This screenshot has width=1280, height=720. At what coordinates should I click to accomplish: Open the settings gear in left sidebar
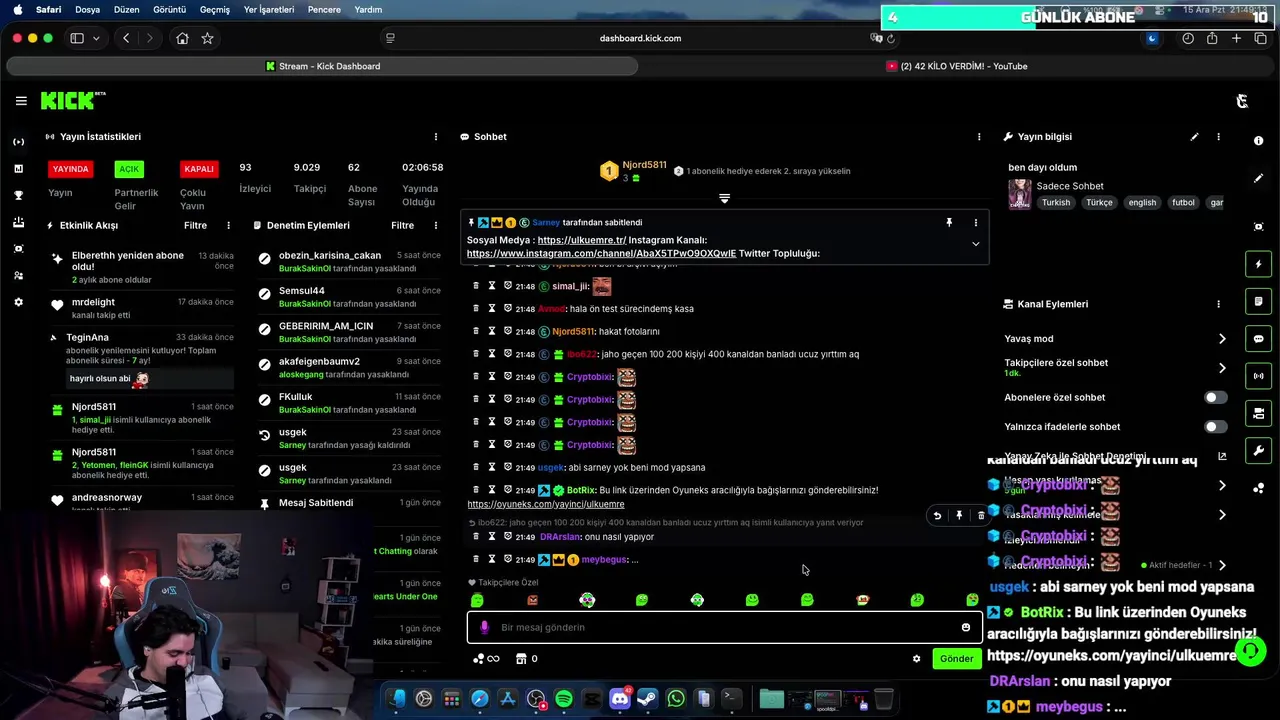point(18,302)
